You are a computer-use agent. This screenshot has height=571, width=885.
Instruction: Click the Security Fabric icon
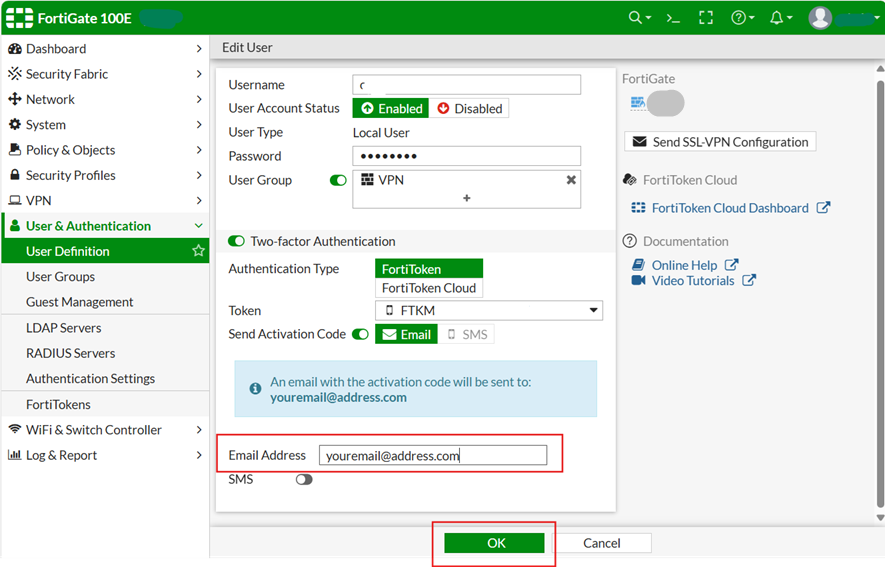(15, 74)
